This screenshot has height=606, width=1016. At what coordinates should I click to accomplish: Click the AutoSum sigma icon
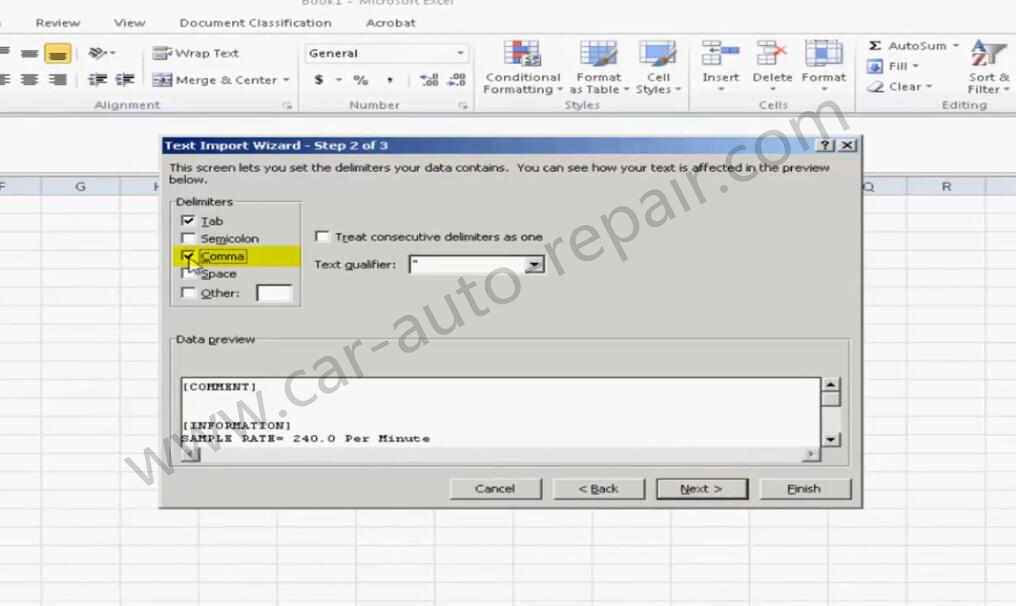(875, 46)
